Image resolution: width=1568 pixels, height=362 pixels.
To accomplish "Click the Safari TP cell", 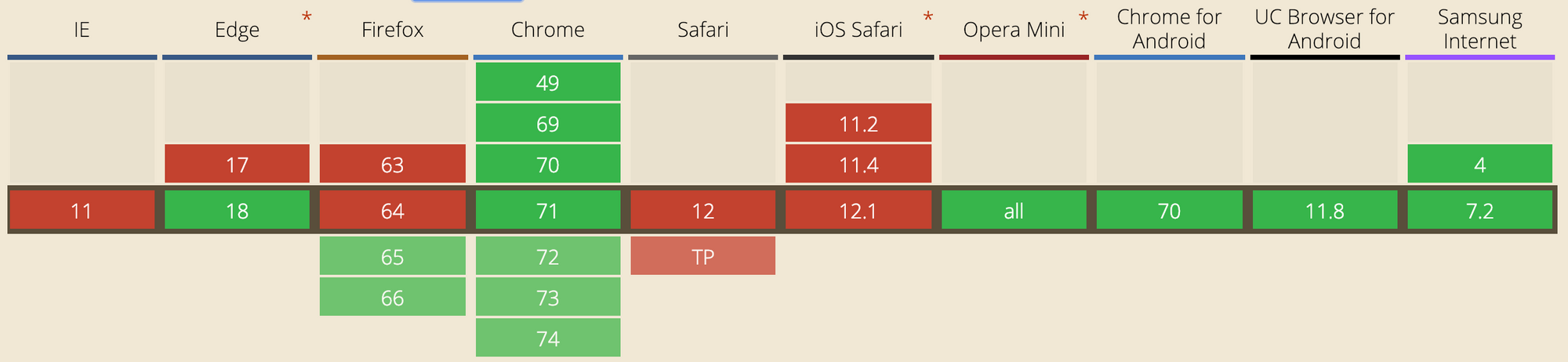I will coord(702,256).
